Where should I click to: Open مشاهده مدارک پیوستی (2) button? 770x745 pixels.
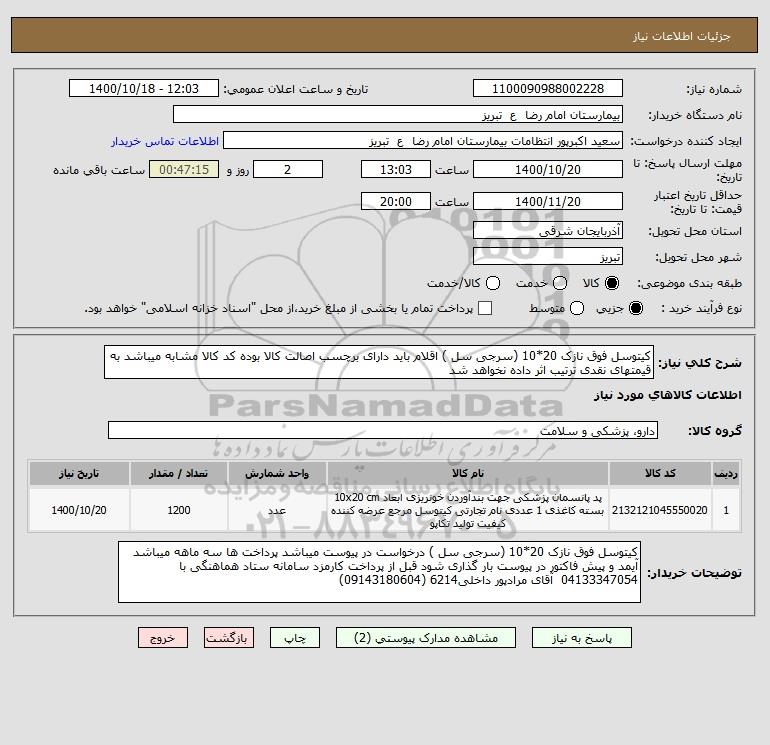(x=426, y=637)
